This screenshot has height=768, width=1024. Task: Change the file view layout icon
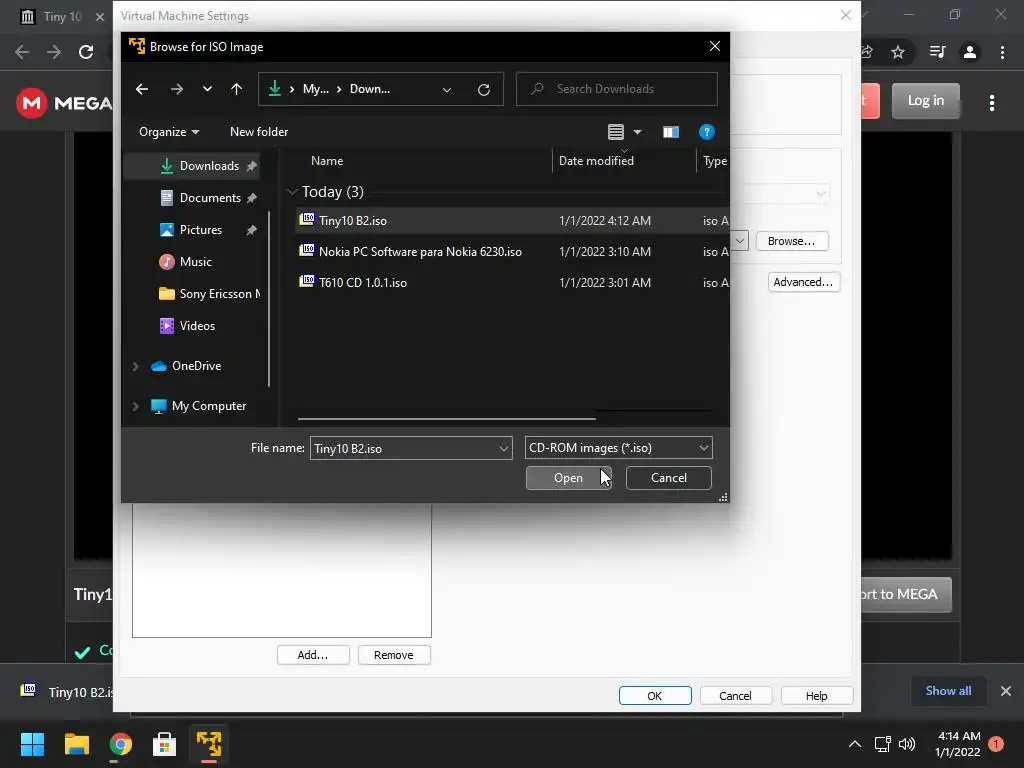click(616, 132)
